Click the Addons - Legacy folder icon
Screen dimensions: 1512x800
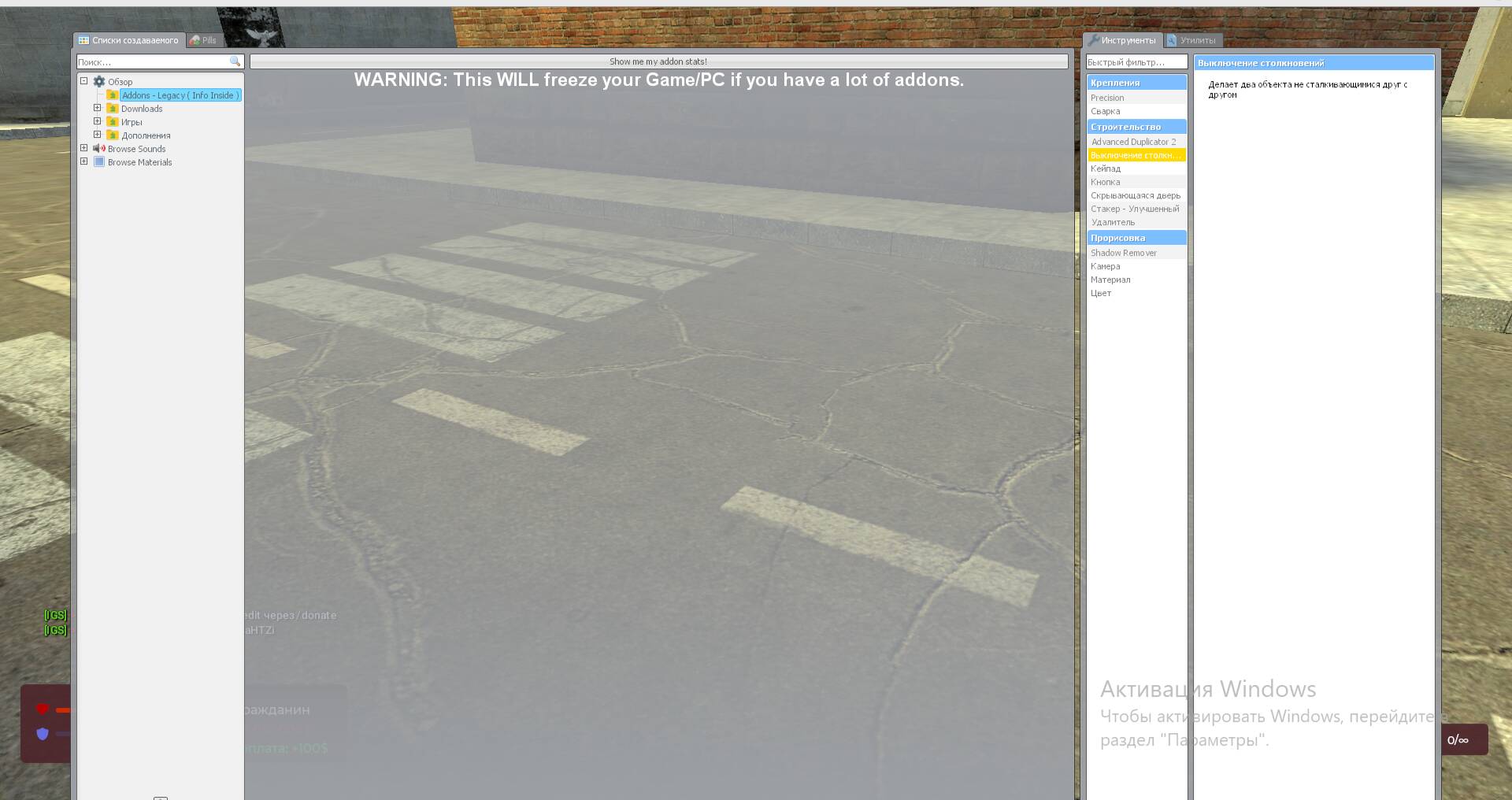click(113, 95)
